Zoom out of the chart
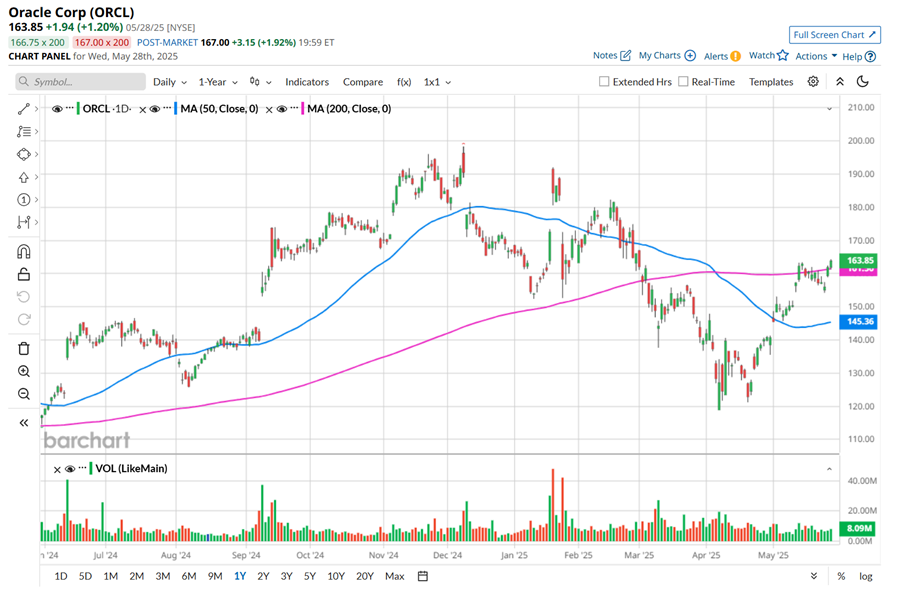 [24, 394]
